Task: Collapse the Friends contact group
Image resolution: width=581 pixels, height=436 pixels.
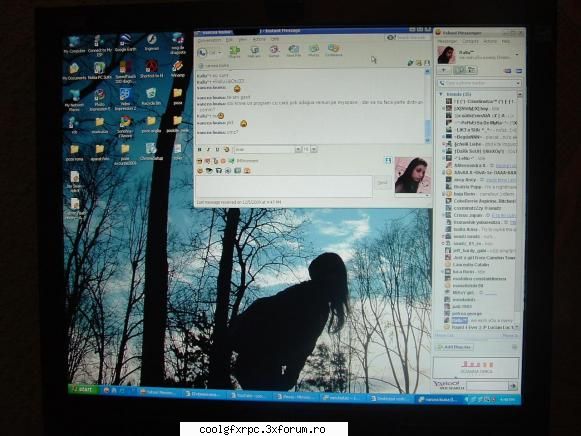Action: 441,94
